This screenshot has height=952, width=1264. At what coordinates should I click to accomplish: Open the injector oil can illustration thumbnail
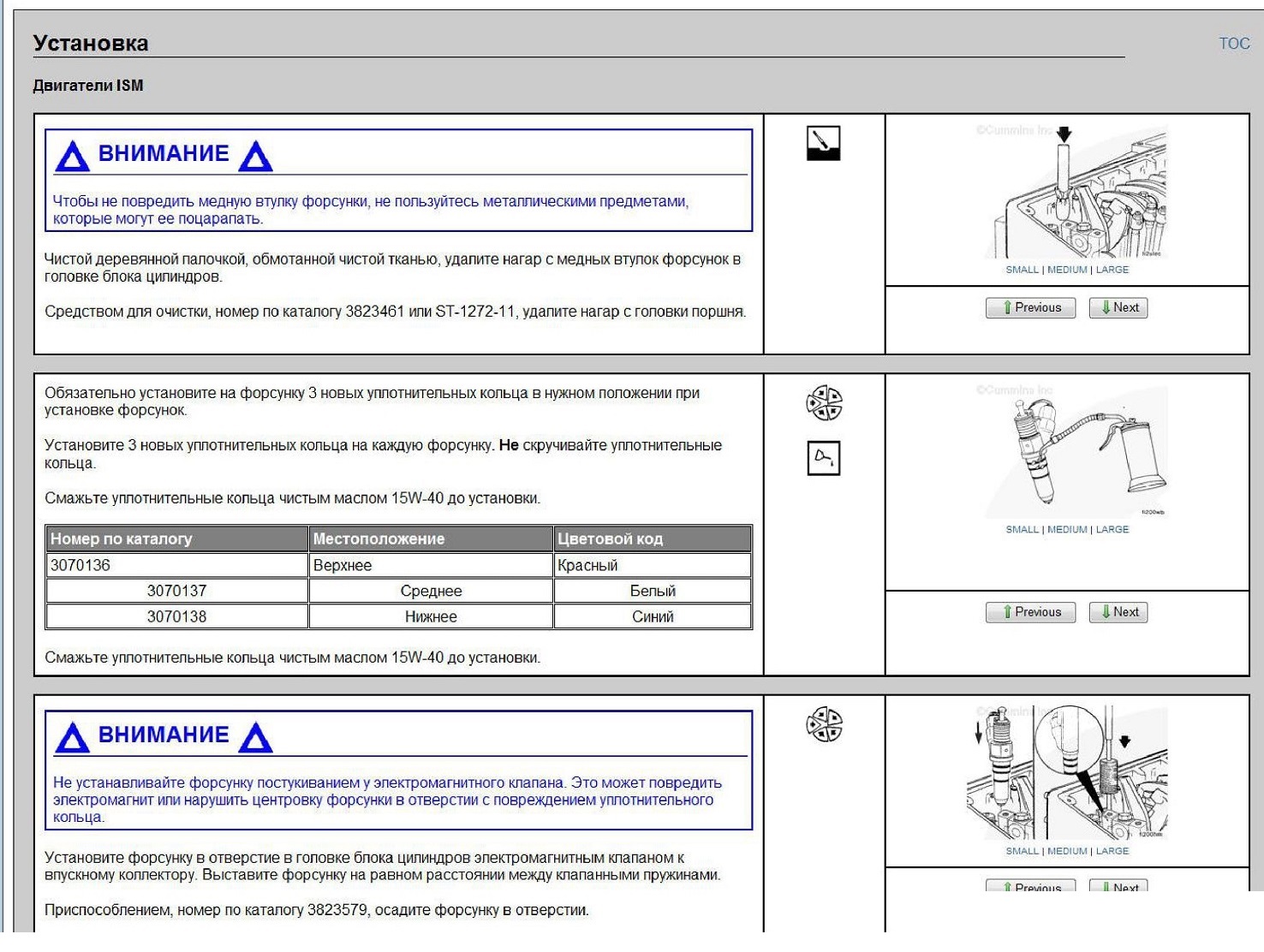pos(1076,450)
